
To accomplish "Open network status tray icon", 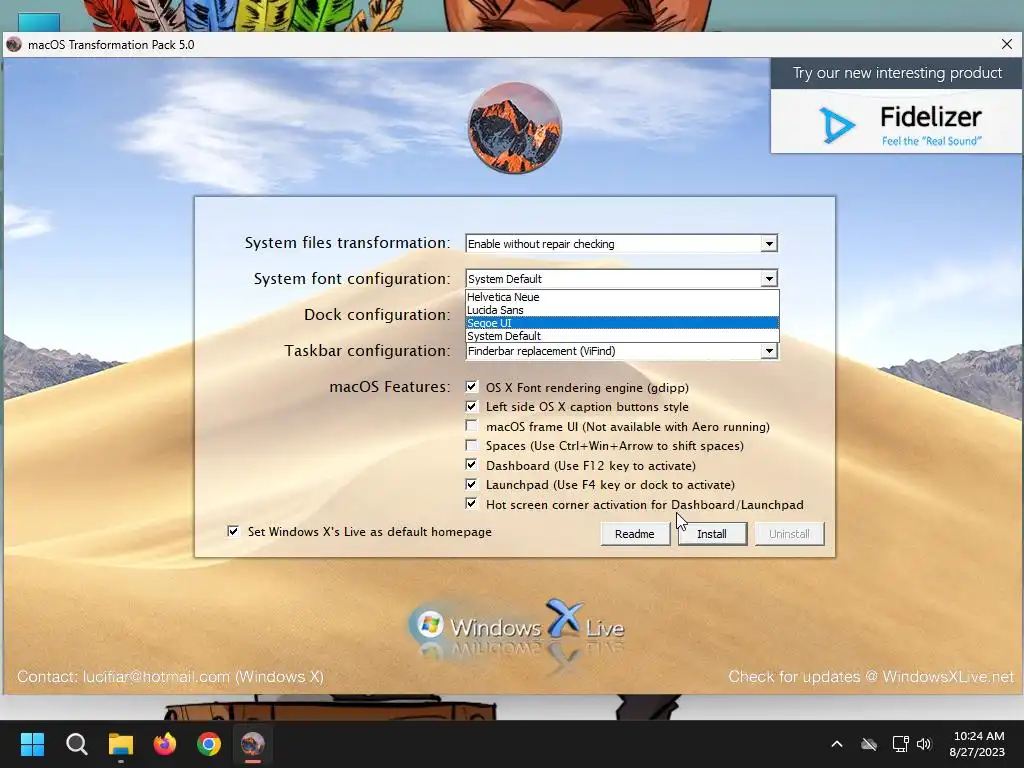I will pos(901,744).
